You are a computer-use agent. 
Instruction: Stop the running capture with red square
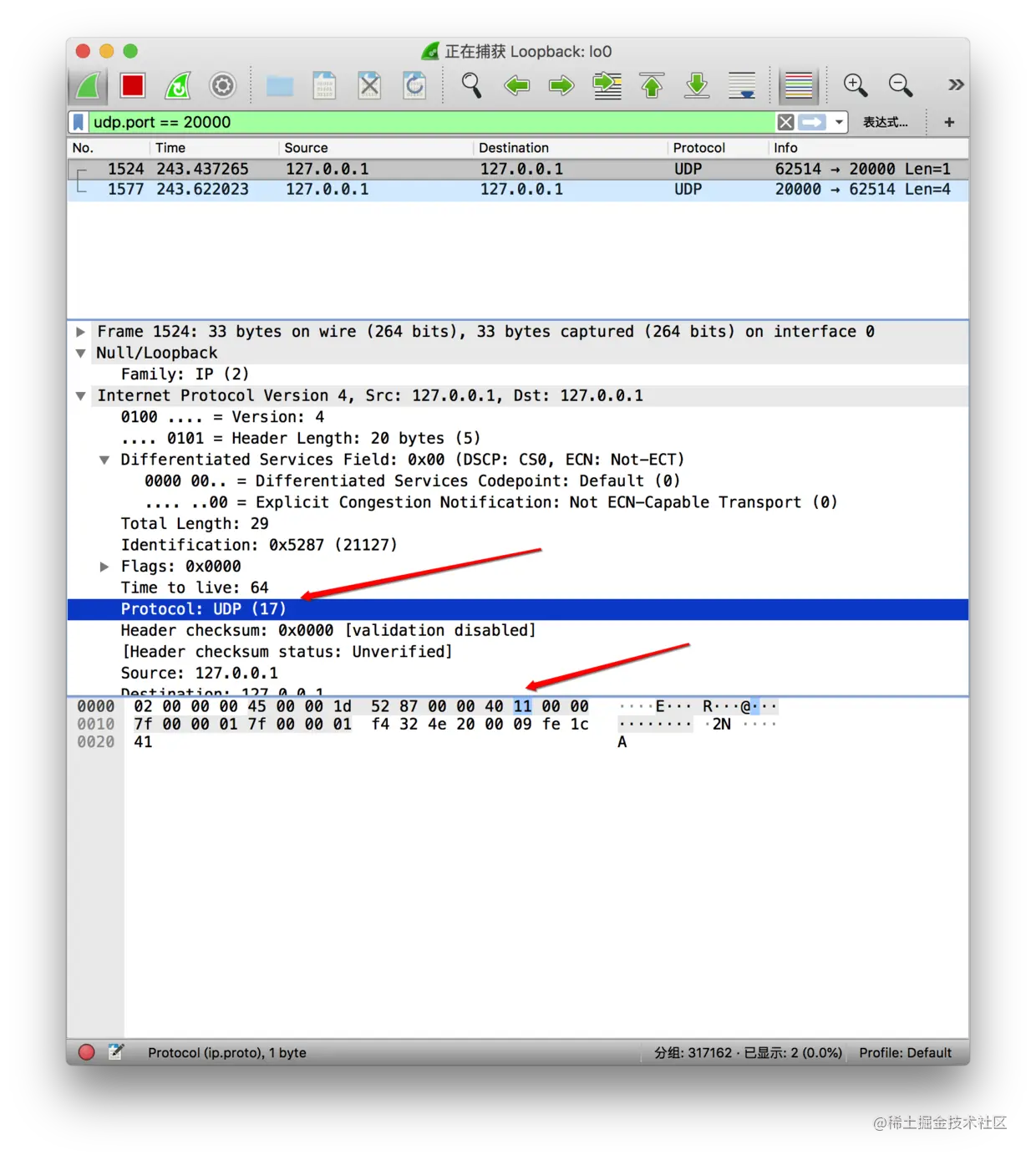click(133, 85)
